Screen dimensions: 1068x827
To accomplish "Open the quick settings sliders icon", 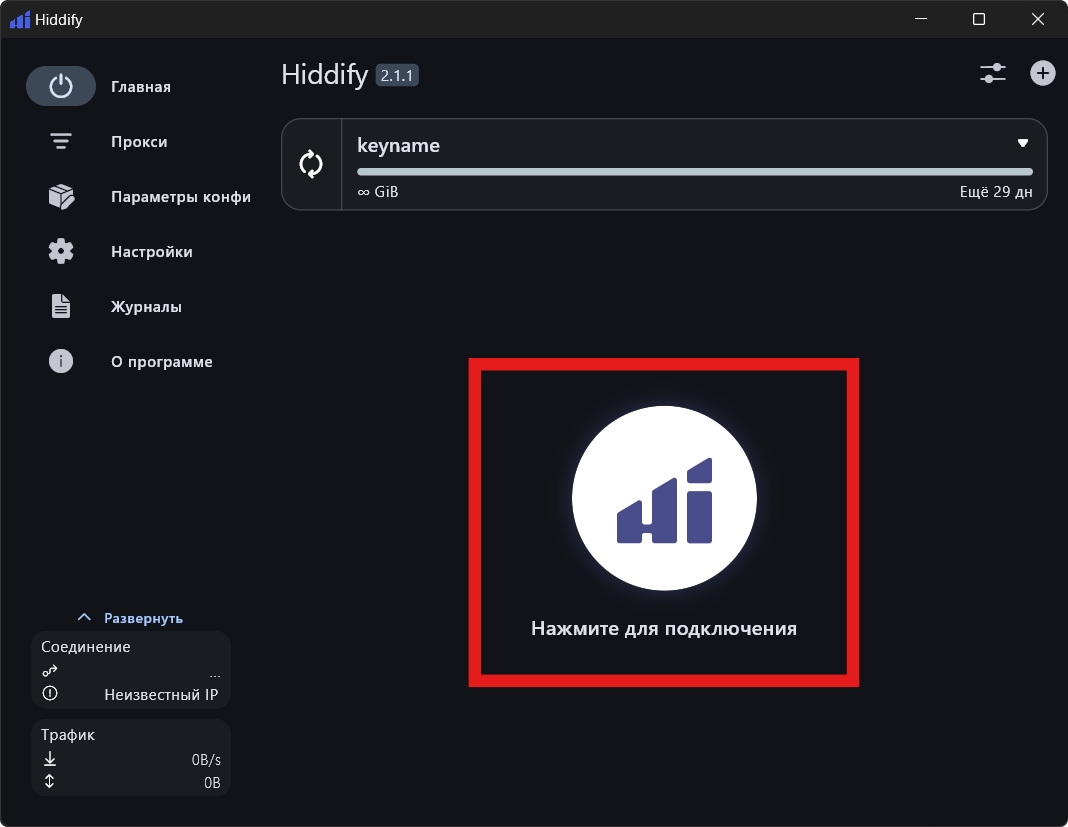I will pyautogui.click(x=992, y=73).
